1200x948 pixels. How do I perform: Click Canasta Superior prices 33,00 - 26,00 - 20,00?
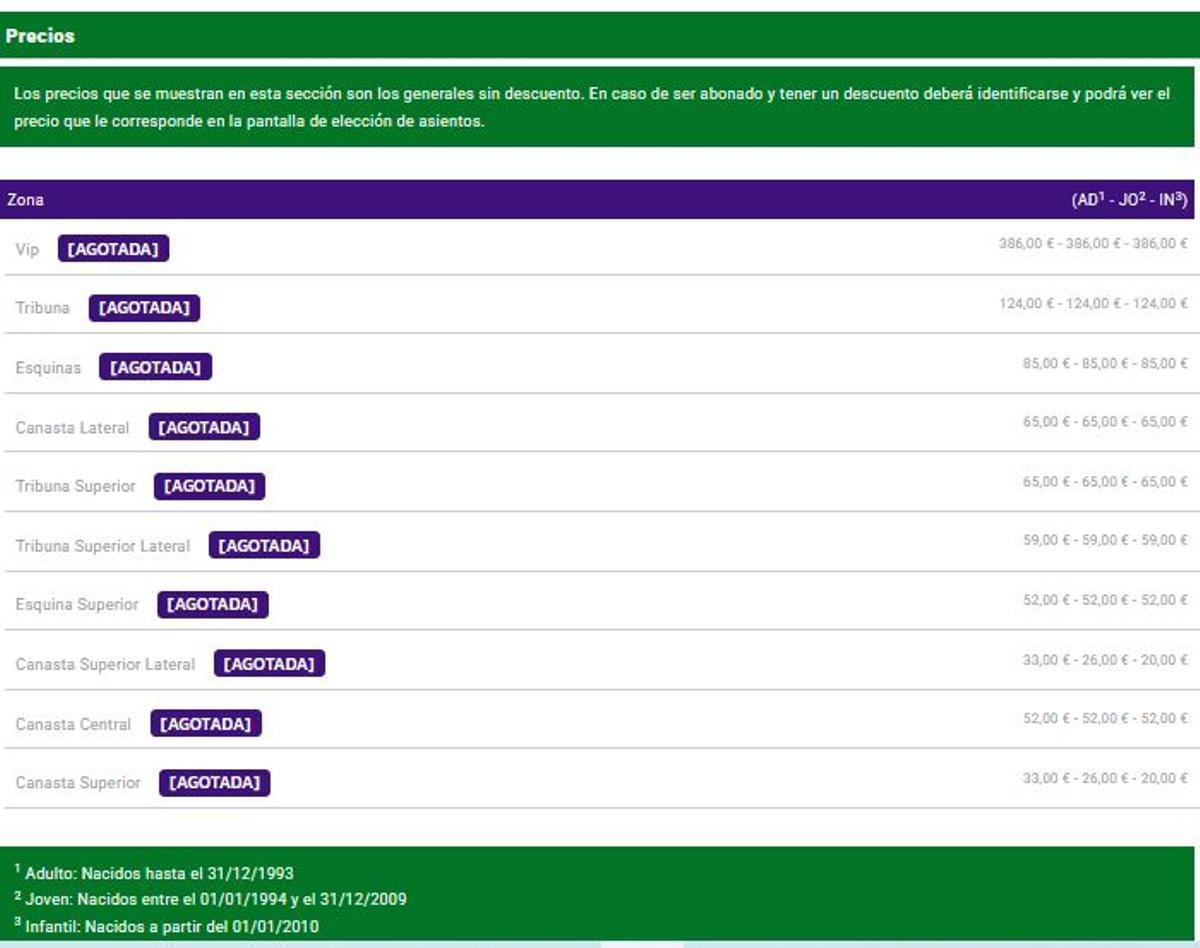coord(1105,778)
